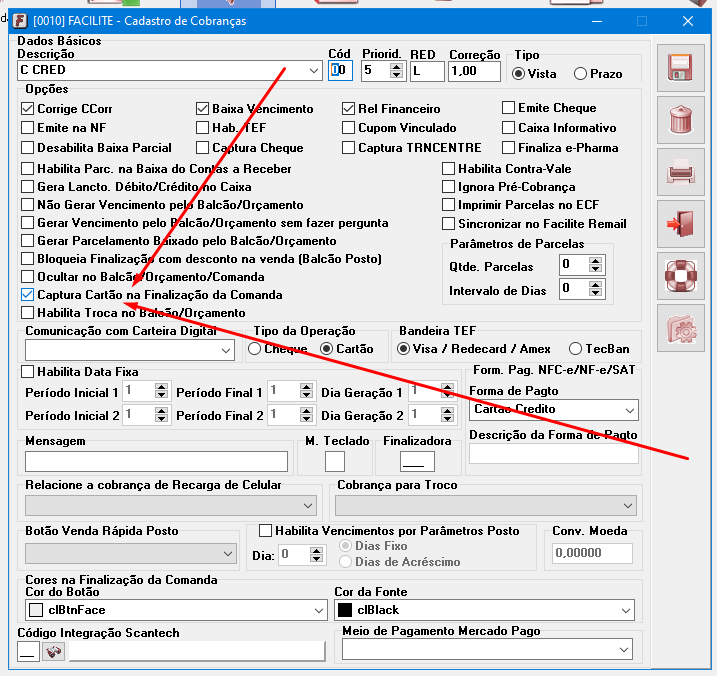Click the FACILITE app icon in title bar
717x676 pixels.
tap(20, 21)
